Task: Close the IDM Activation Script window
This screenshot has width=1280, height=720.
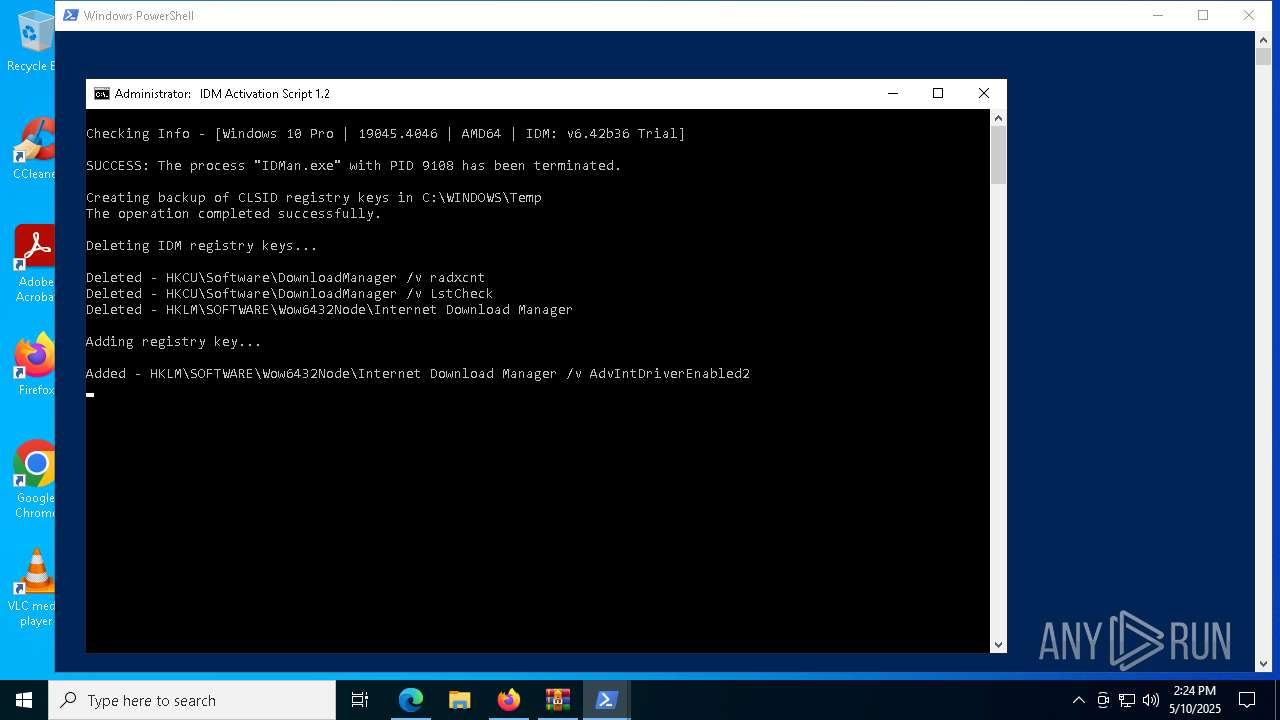Action: 984,94
